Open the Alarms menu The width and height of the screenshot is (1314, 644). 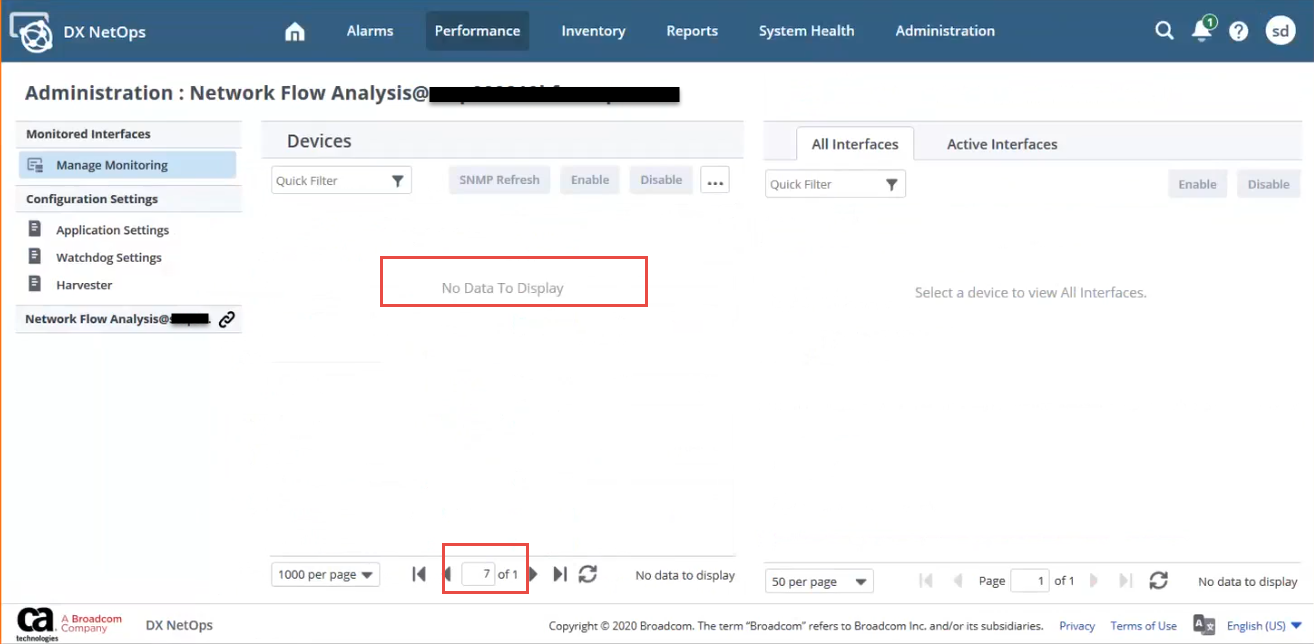[x=370, y=31]
